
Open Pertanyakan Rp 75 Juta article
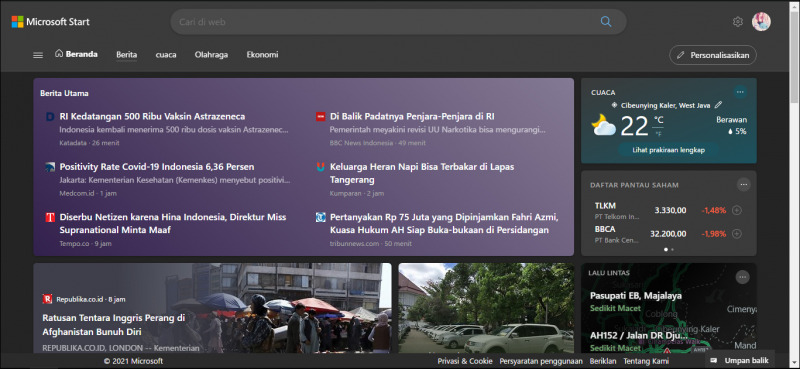pos(444,224)
